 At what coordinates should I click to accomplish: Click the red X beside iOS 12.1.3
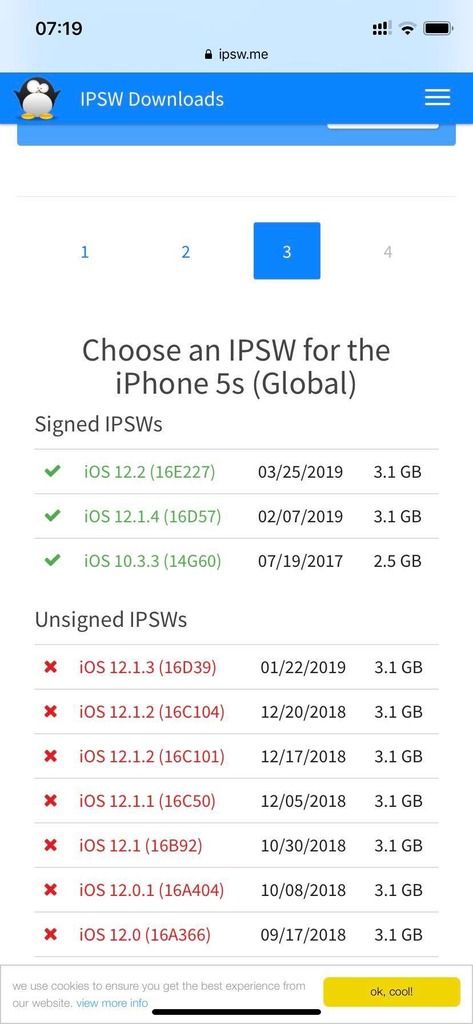pos(50,667)
